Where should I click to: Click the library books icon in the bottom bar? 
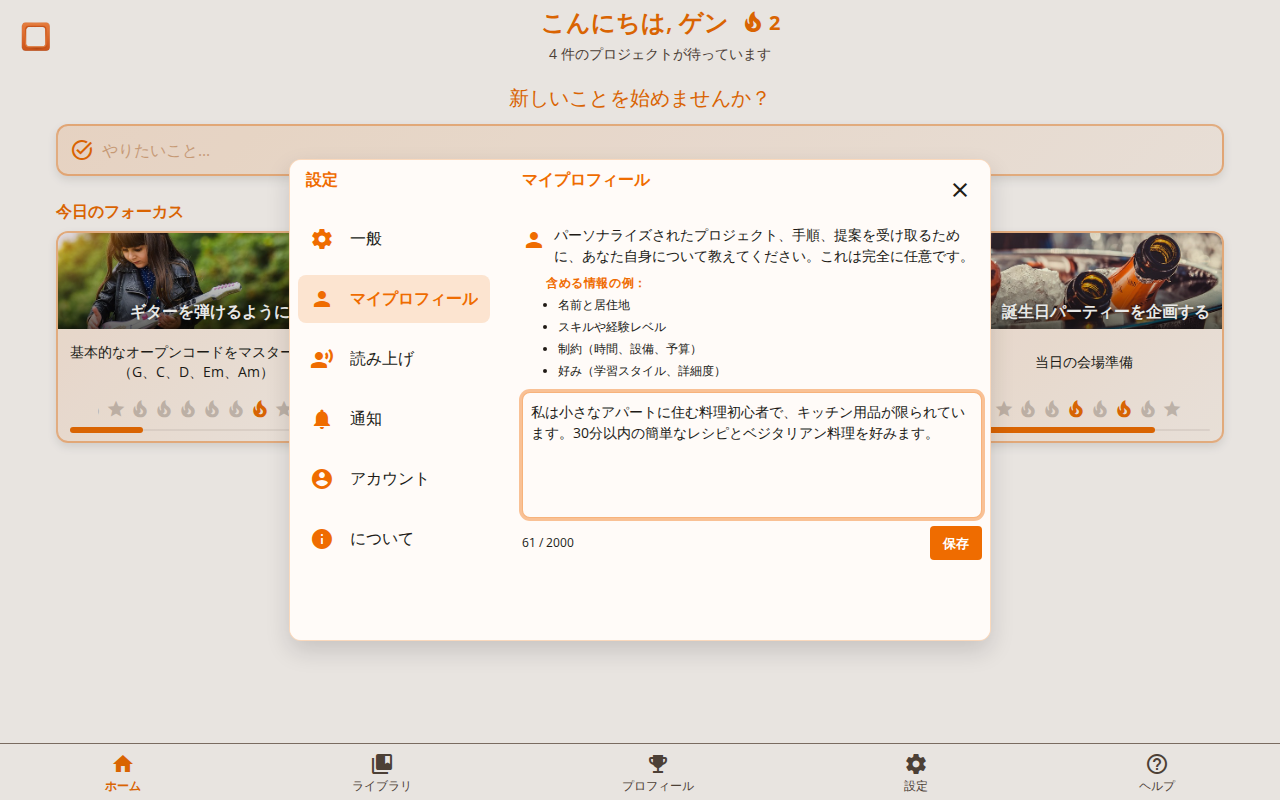(x=382, y=764)
